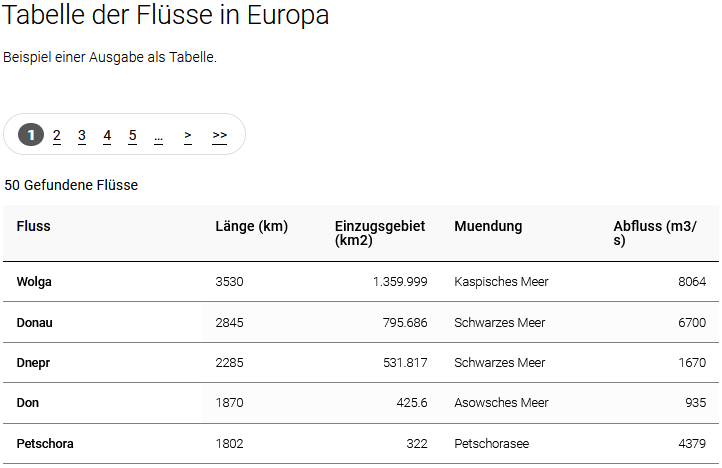This screenshot has width=722, height=468.
Task: Open page 3 of results
Action: click(x=82, y=135)
